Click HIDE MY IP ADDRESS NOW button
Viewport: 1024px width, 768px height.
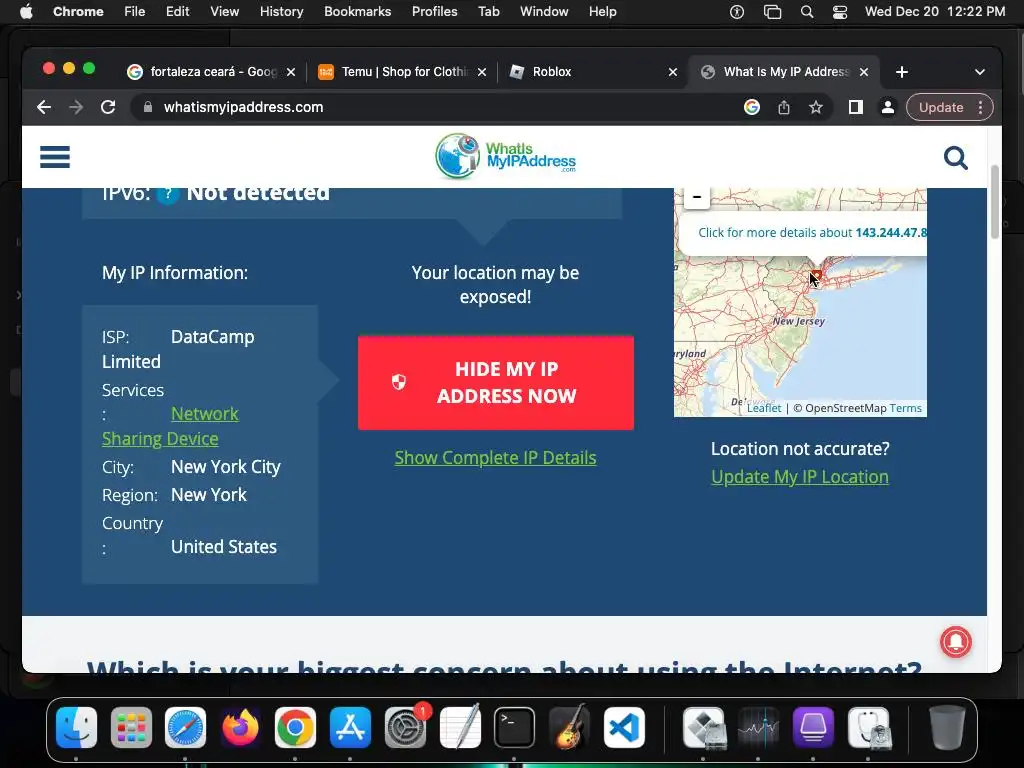(x=496, y=383)
